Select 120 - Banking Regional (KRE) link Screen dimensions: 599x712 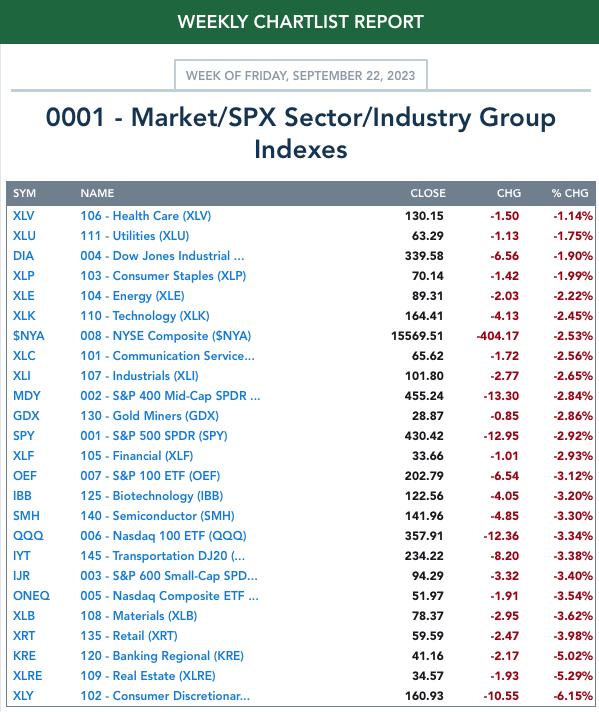pos(162,655)
